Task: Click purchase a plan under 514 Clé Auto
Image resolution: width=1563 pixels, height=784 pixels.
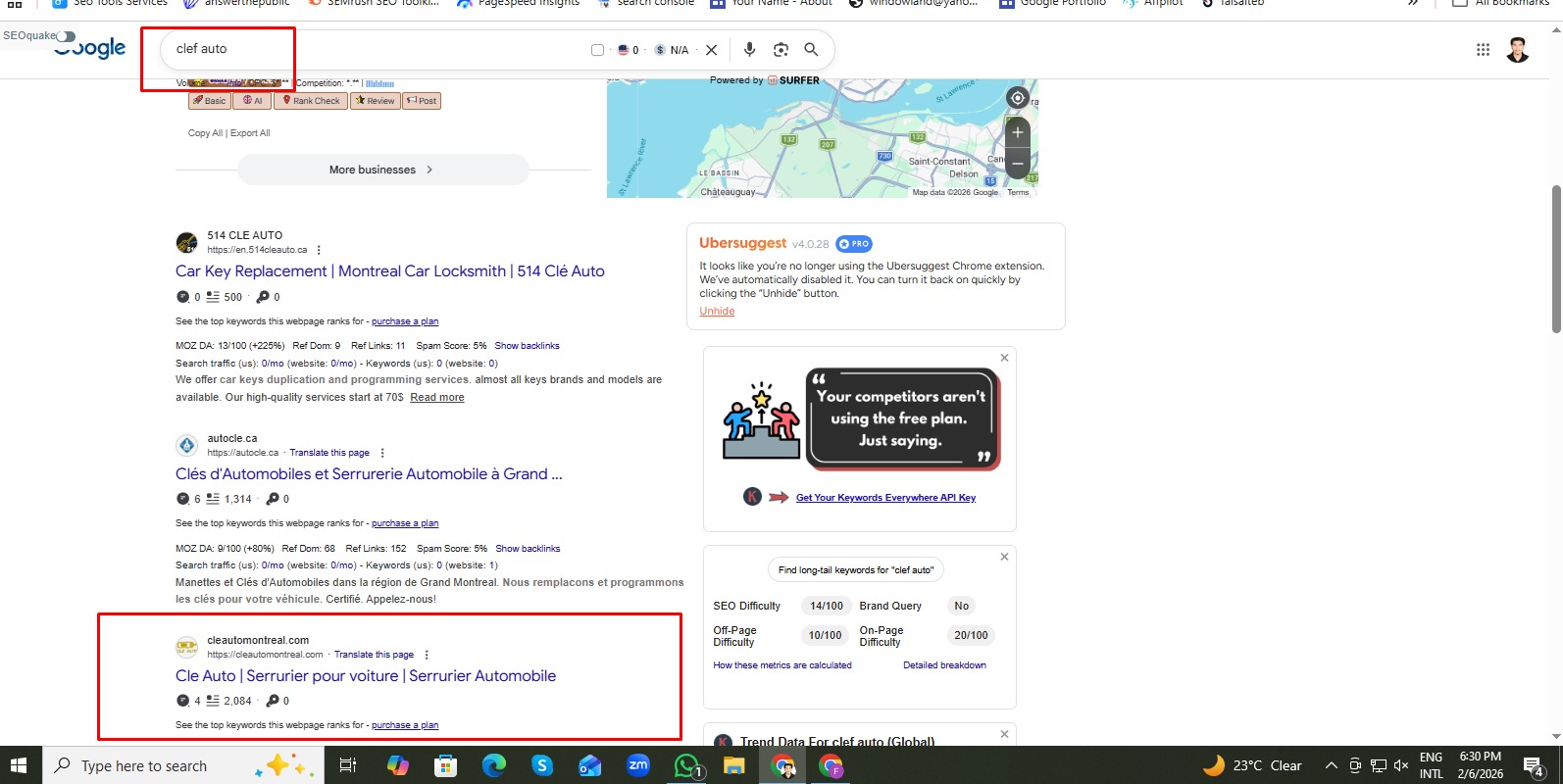Action: tap(405, 321)
